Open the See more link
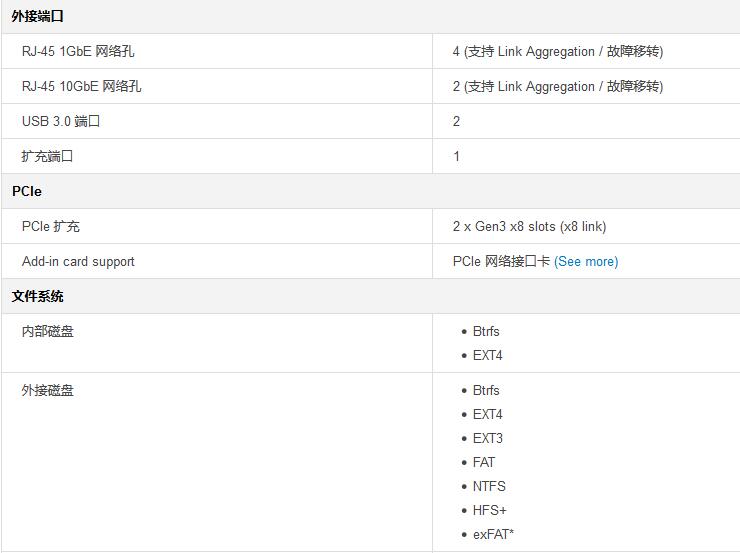The image size is (740, 553). [x=586, y=261]
